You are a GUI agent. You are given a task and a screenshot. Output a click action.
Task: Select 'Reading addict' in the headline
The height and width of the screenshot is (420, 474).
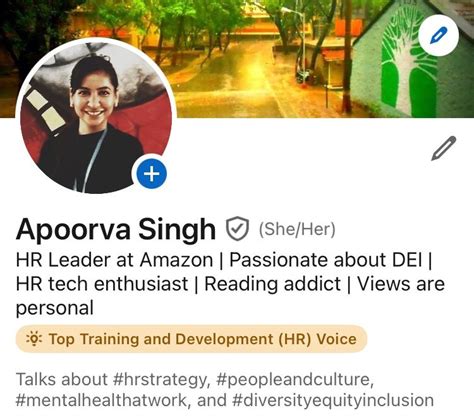(x=272, y=284)
